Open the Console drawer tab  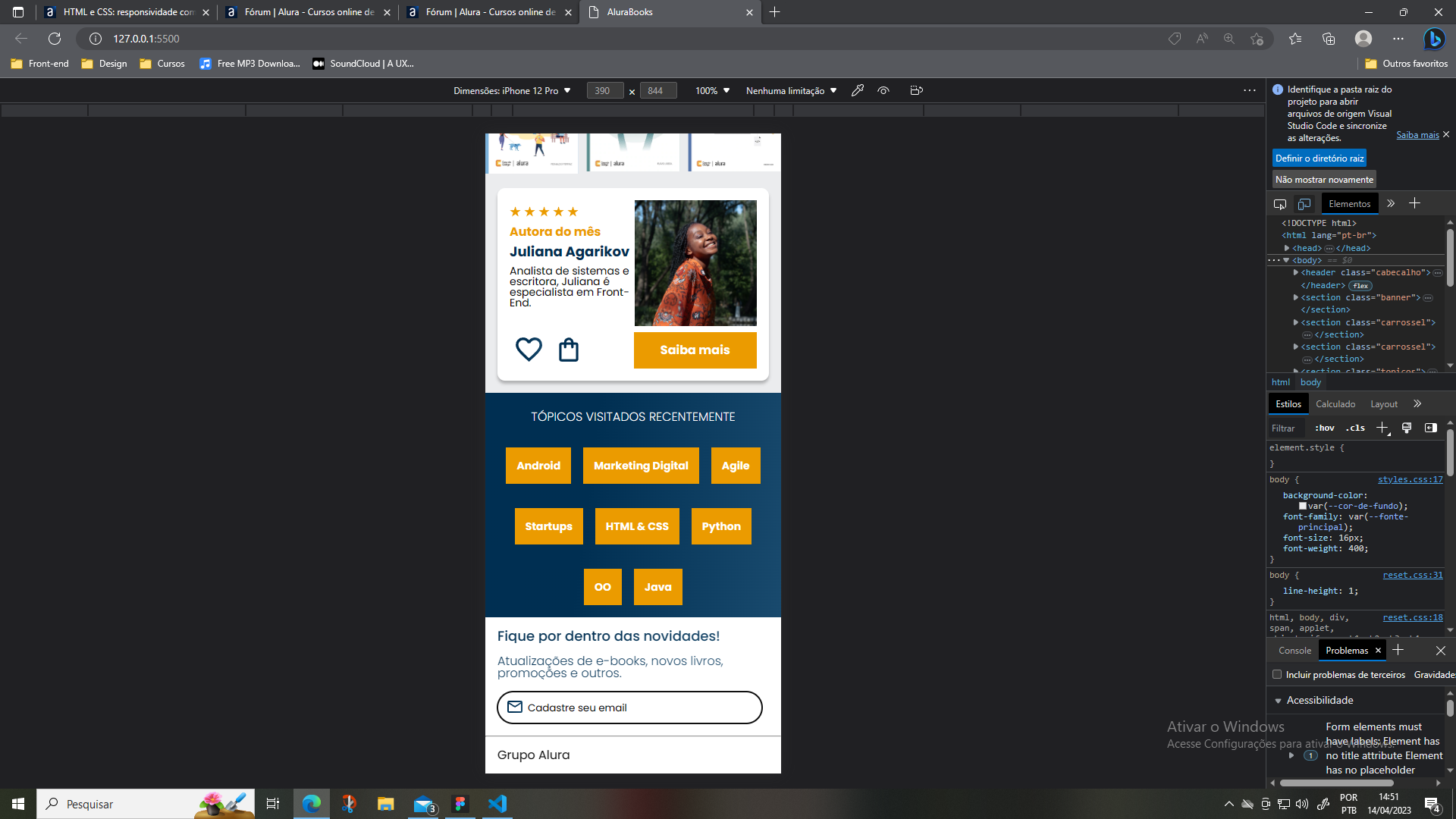1294,651
